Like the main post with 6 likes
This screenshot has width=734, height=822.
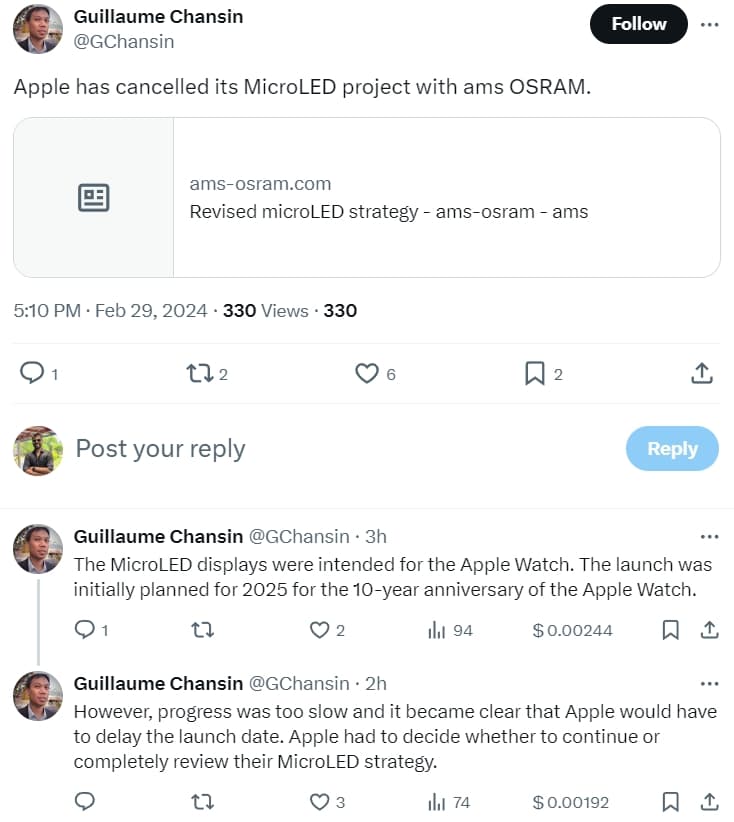(367, 373)
